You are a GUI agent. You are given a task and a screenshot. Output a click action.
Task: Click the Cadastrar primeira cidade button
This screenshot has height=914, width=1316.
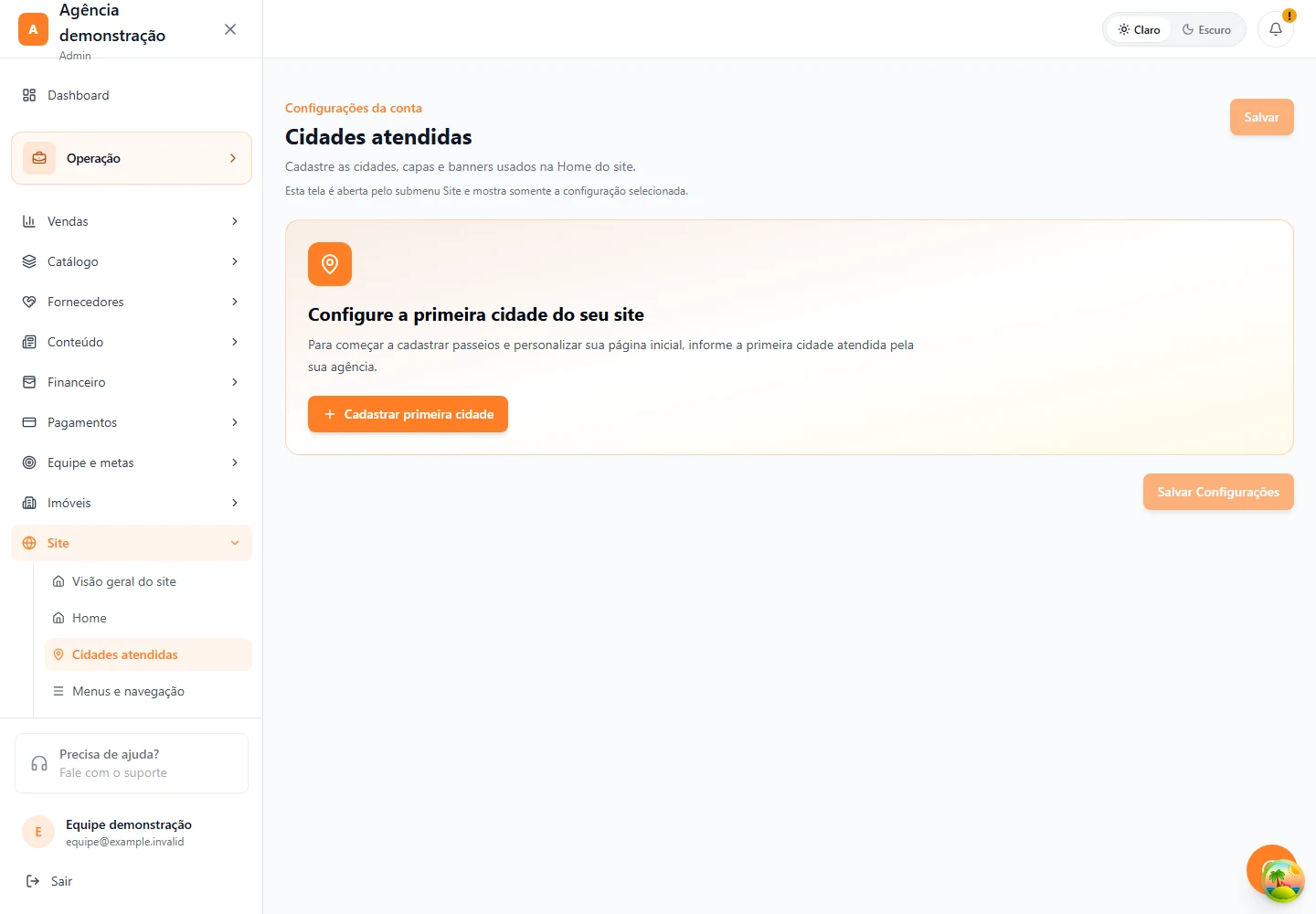pos(408,414)
